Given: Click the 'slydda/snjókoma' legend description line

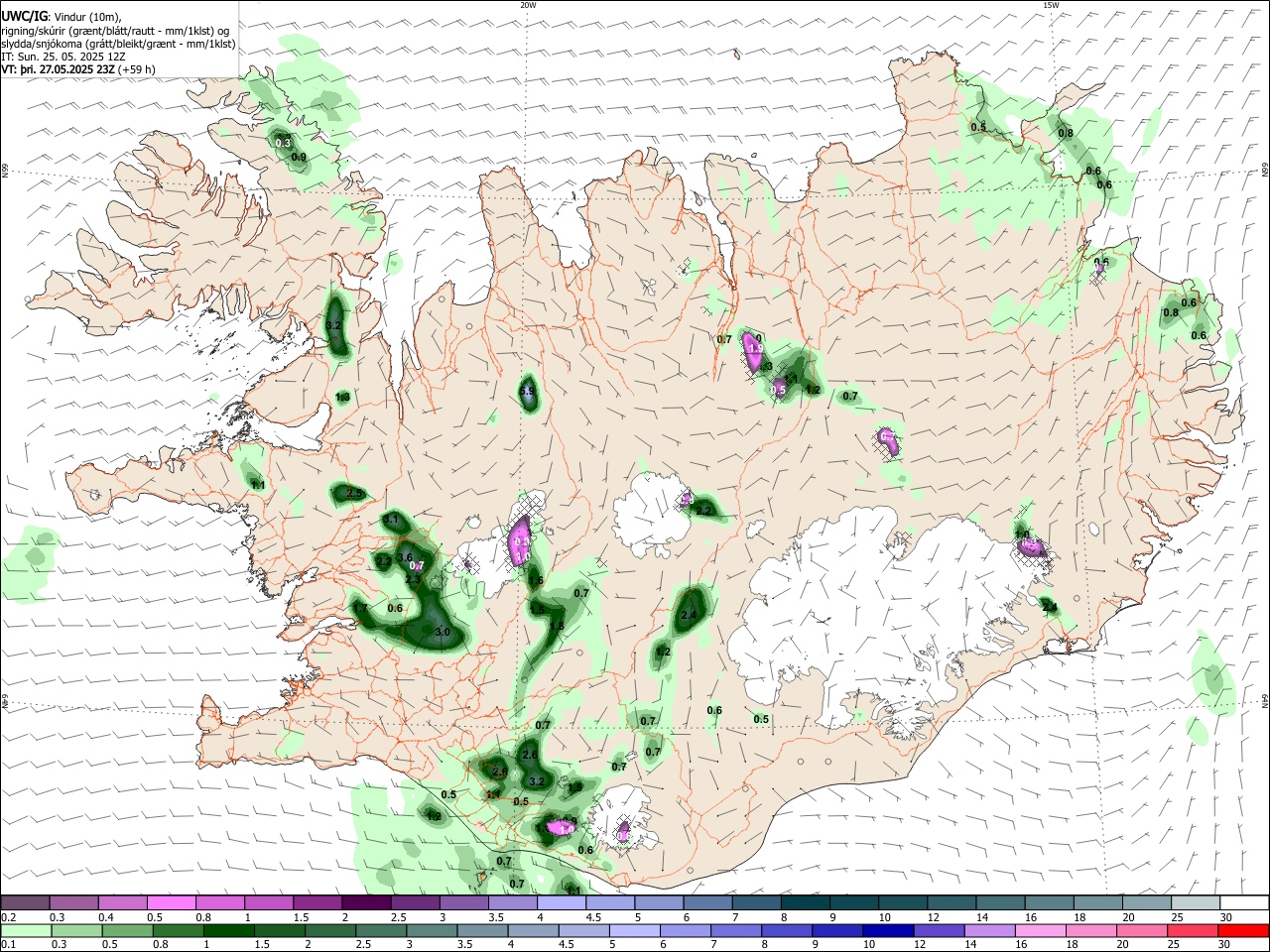Looking at the screenshot, I should tap(118, 44).
